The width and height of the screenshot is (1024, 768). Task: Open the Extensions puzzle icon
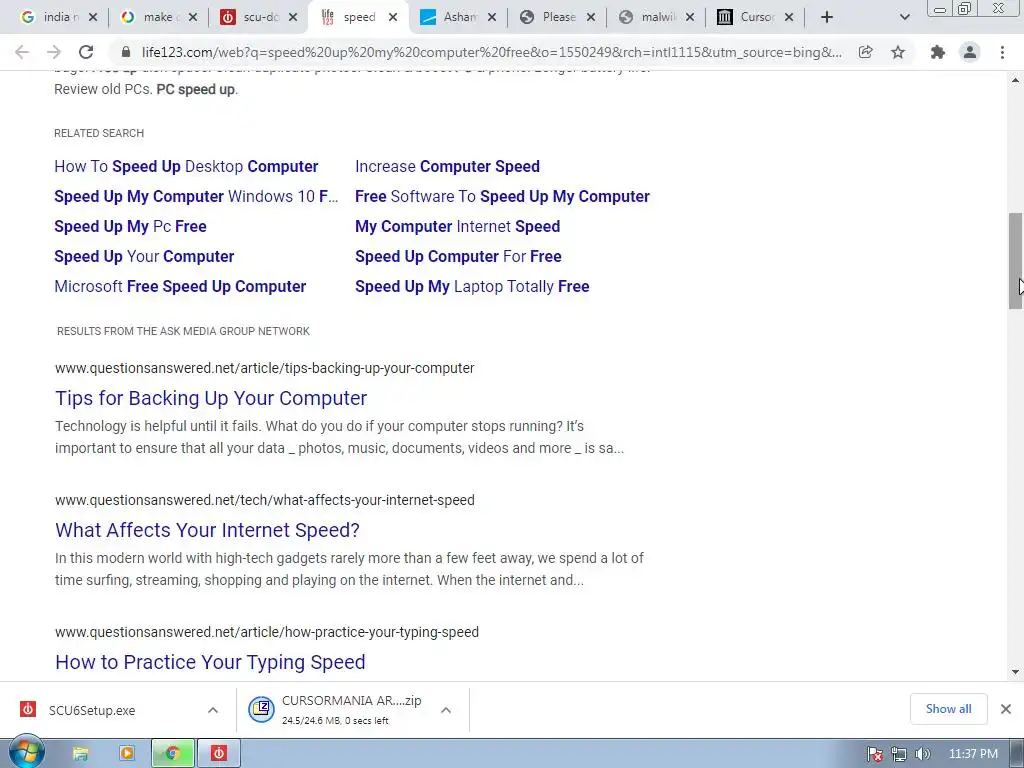click(938, 52)
